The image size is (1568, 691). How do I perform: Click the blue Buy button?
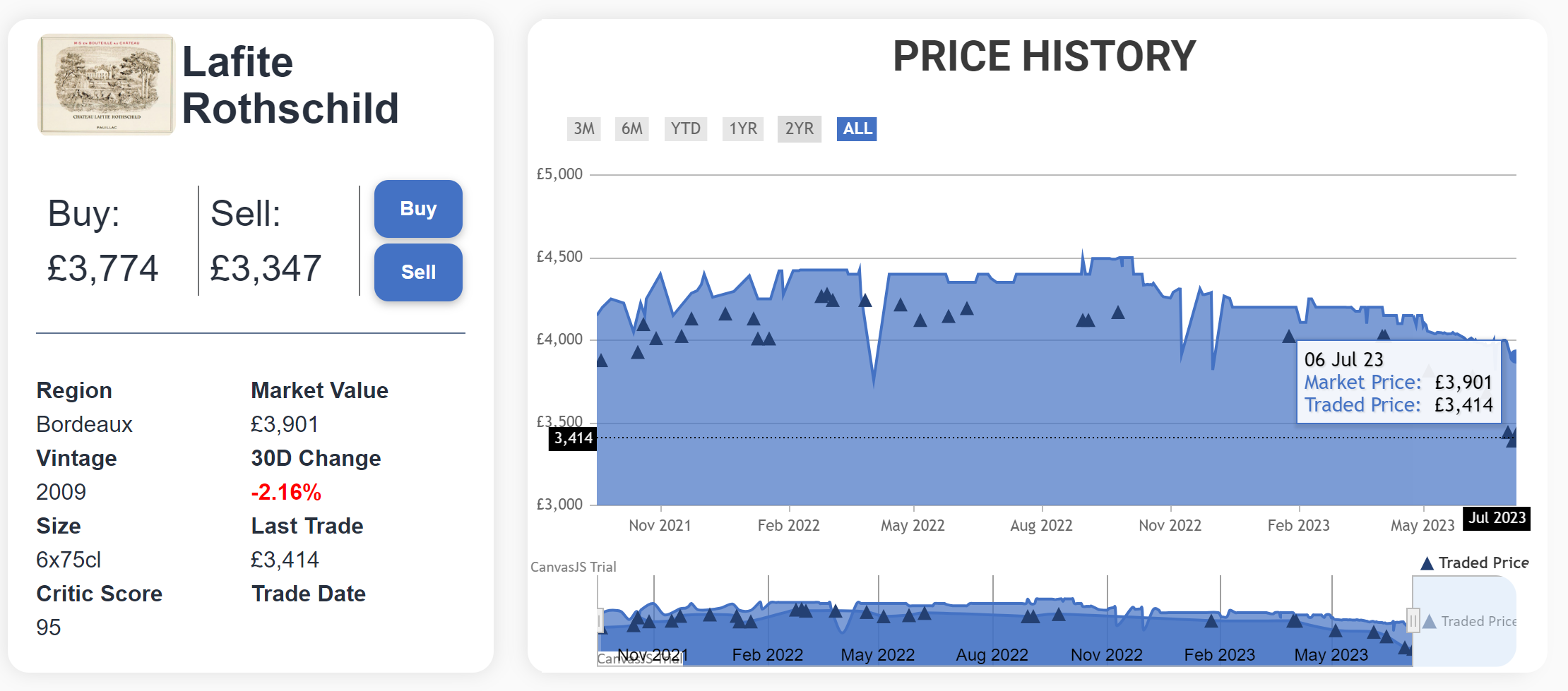pyautogui.click(x=418, y=209)
